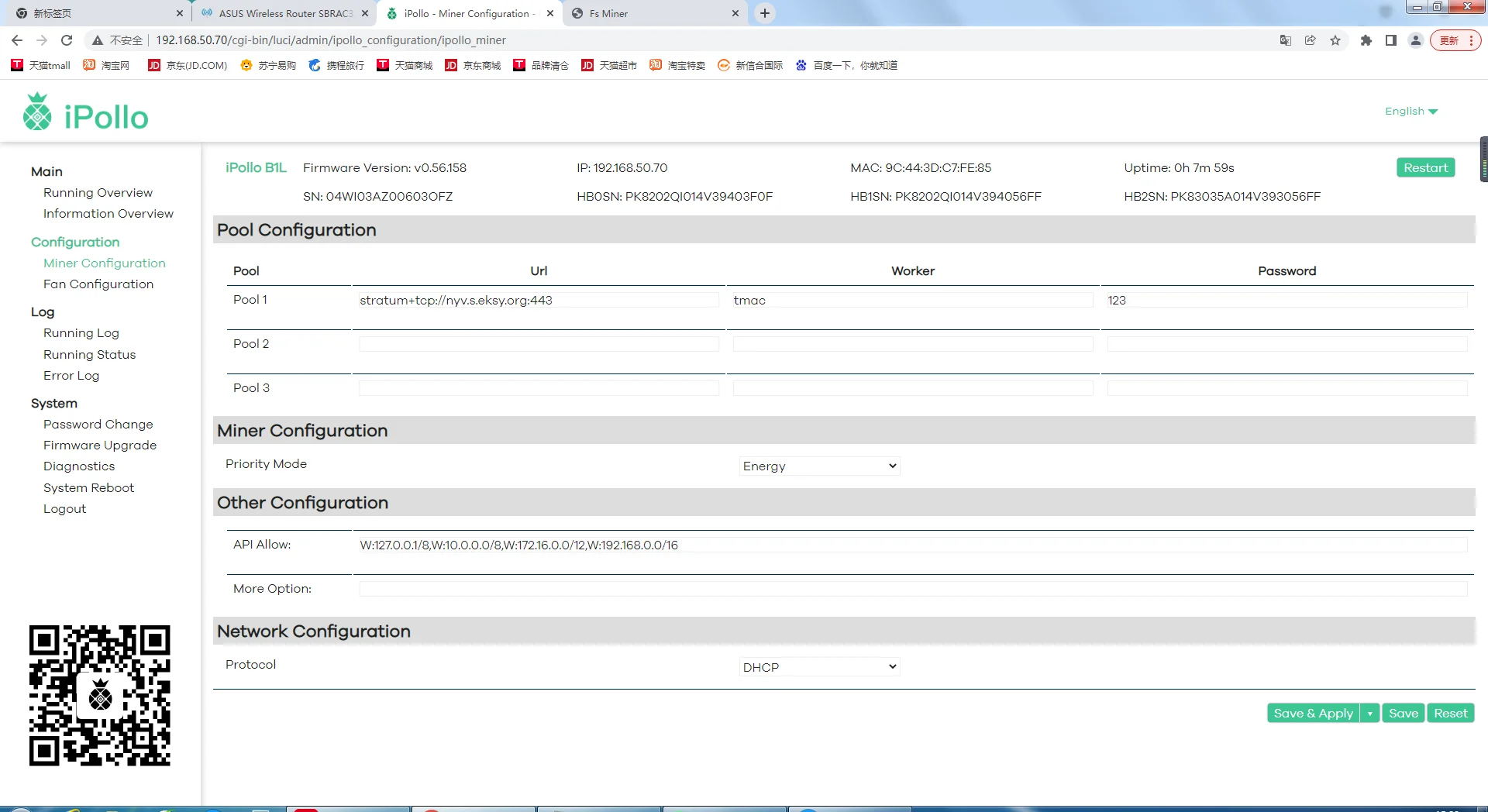
Task: Open the Baidu bookmark
Action: pyautogui.click(x=846, y=65)
